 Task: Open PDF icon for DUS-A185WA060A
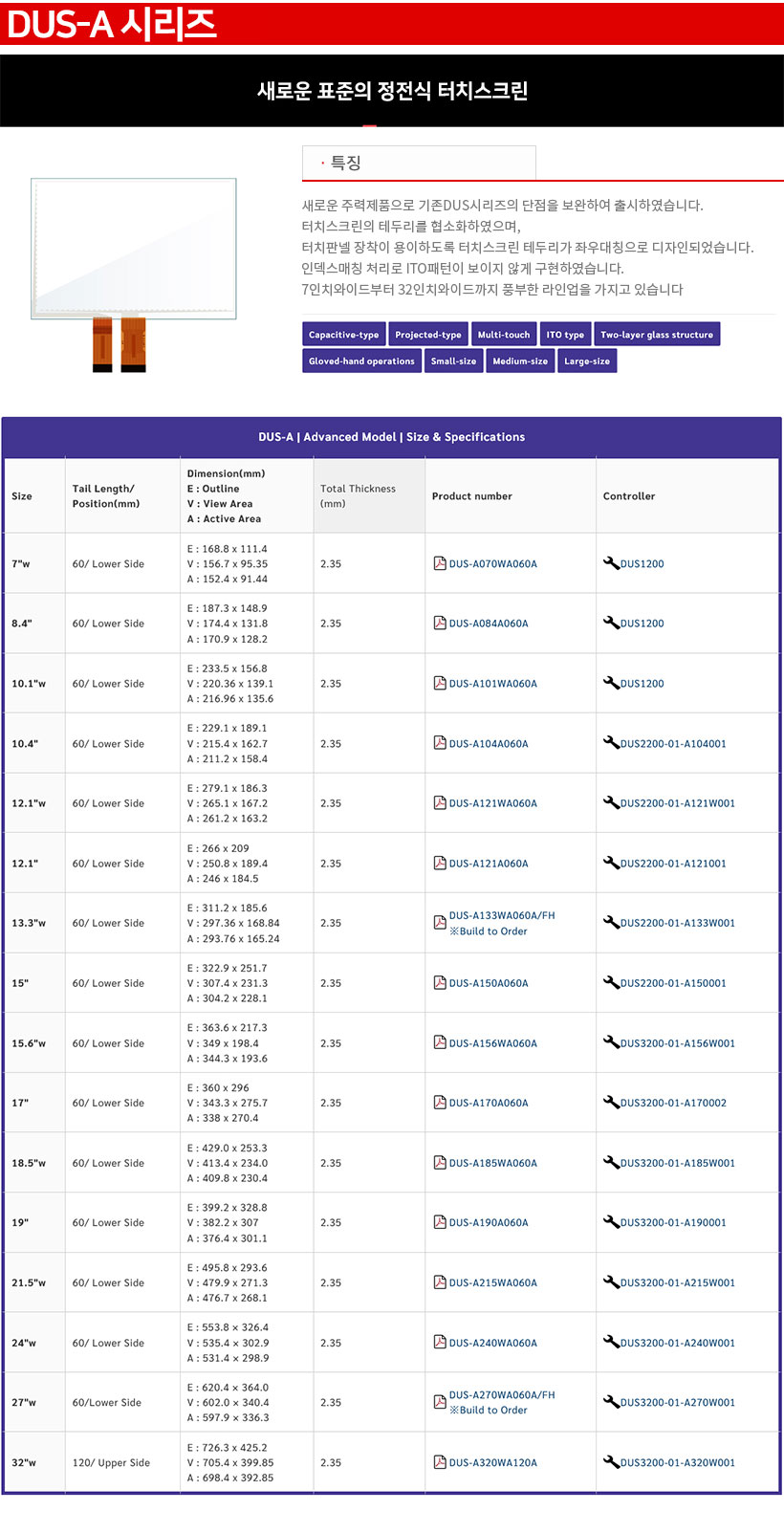440,1163
